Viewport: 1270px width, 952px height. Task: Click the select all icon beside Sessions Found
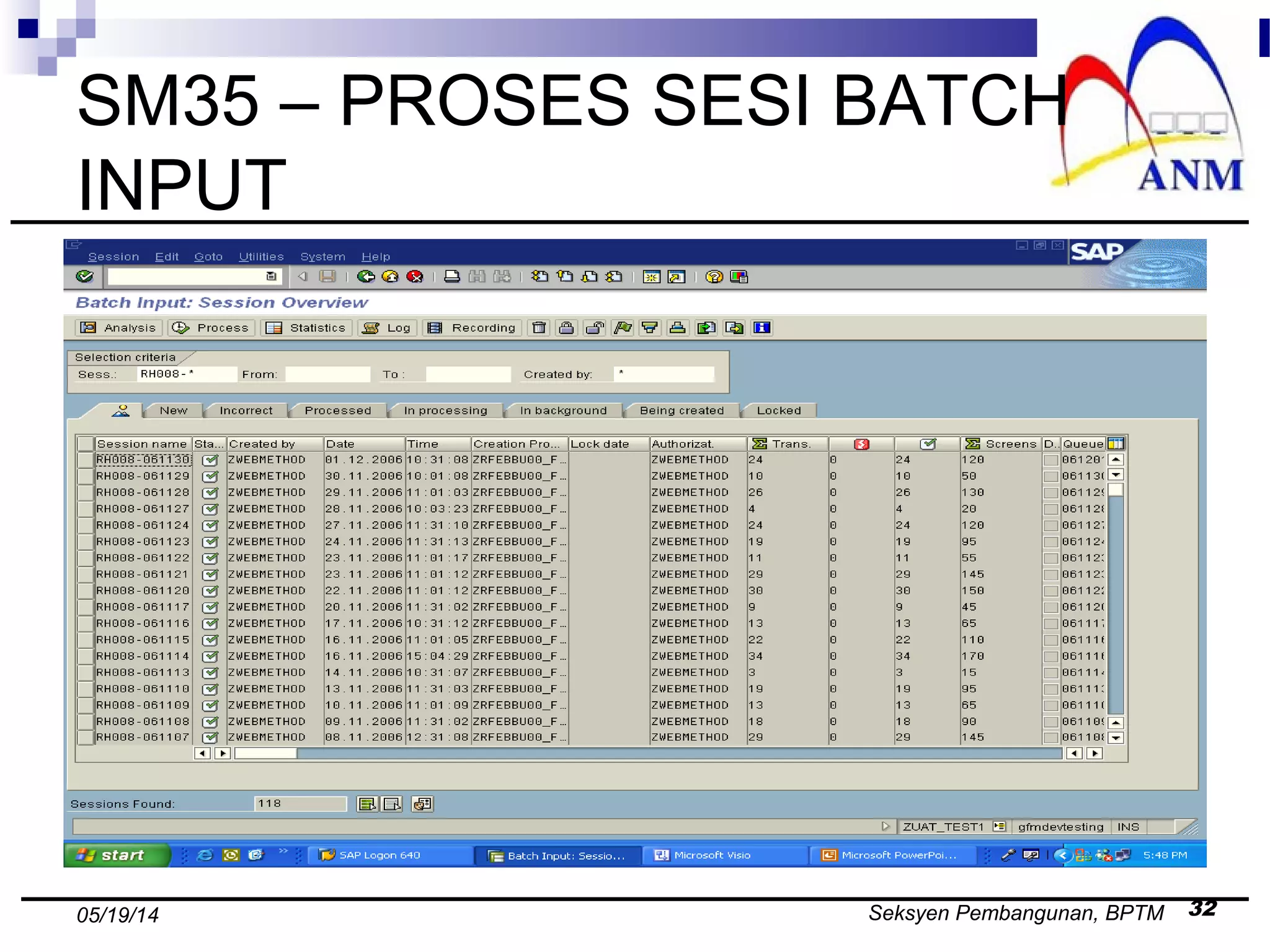(367, 804)
